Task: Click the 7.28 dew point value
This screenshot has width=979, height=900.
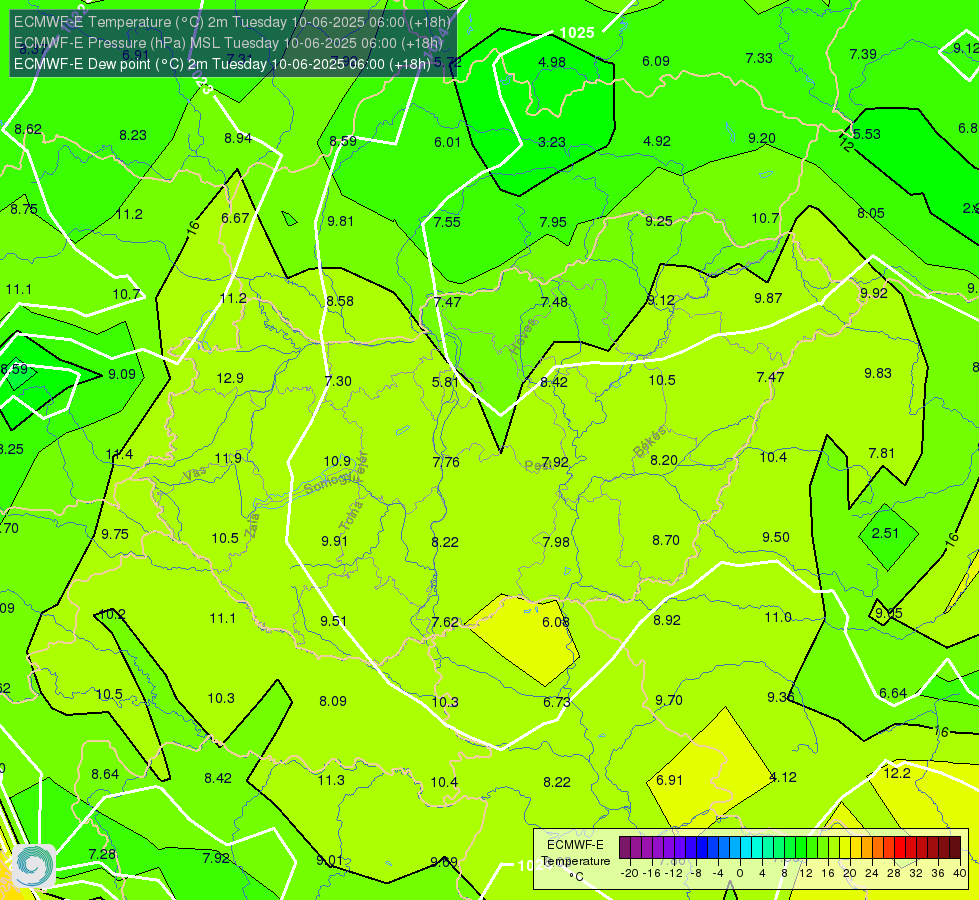Action: [x=102, y=854]
